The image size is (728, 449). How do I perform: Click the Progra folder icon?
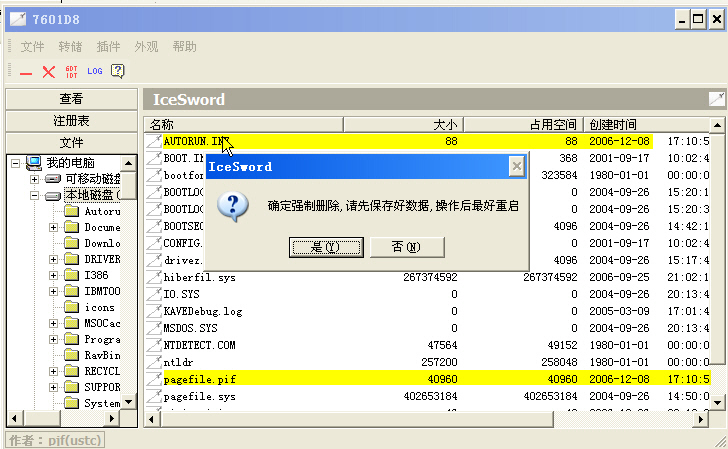coord(71,339)
